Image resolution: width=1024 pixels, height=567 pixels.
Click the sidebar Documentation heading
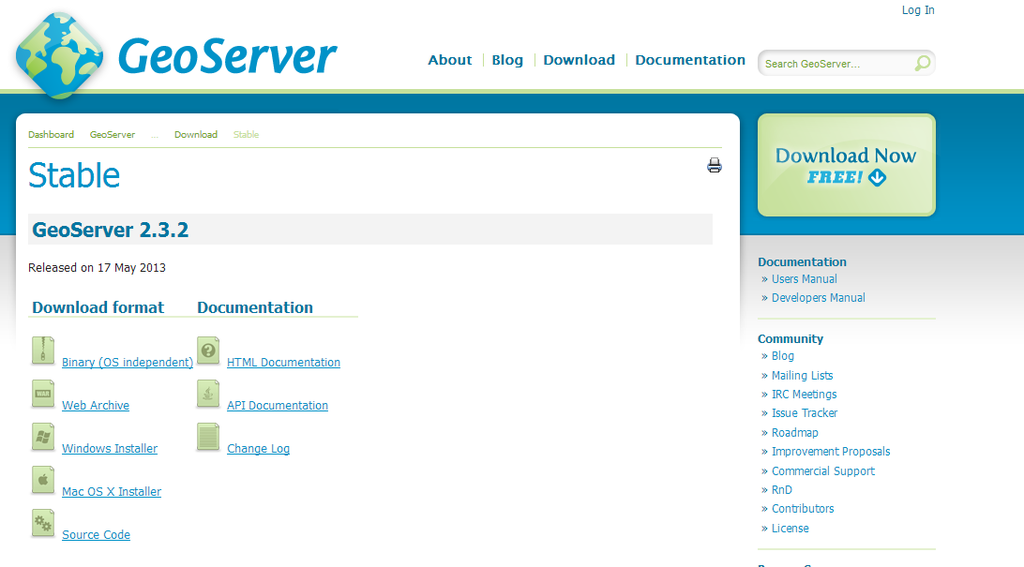802,262
